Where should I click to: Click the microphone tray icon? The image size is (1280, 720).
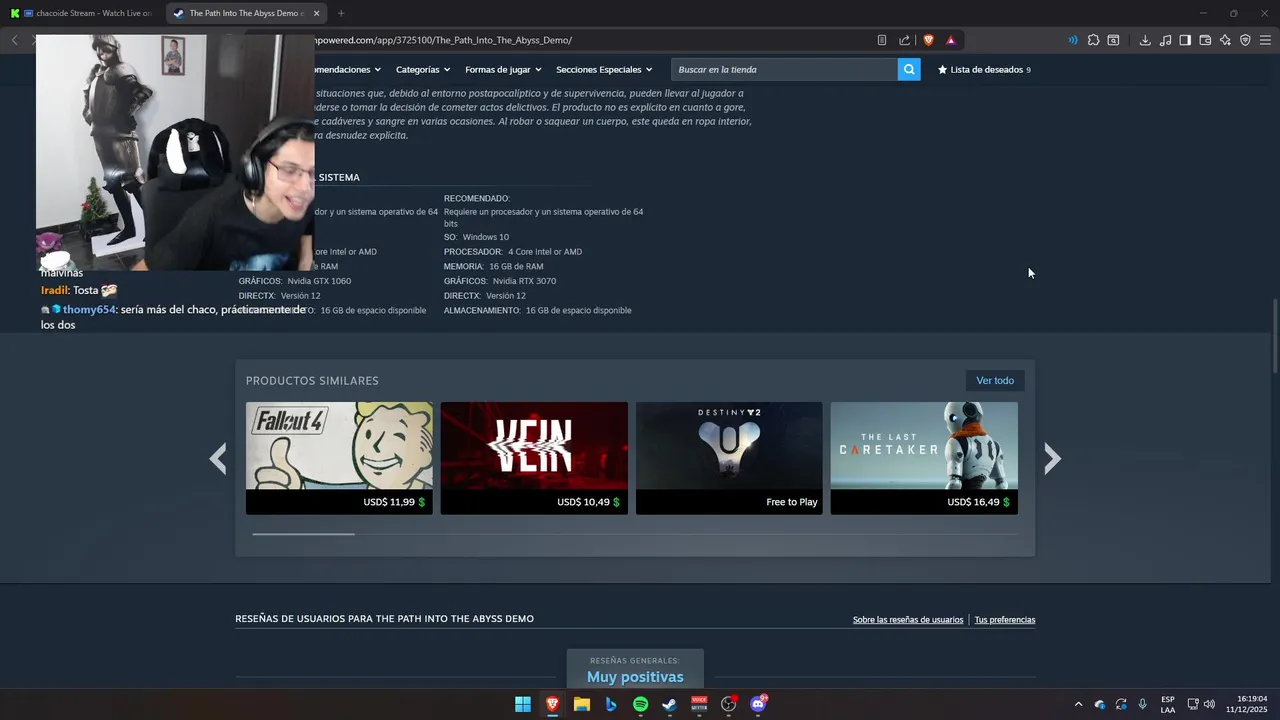1142,705
